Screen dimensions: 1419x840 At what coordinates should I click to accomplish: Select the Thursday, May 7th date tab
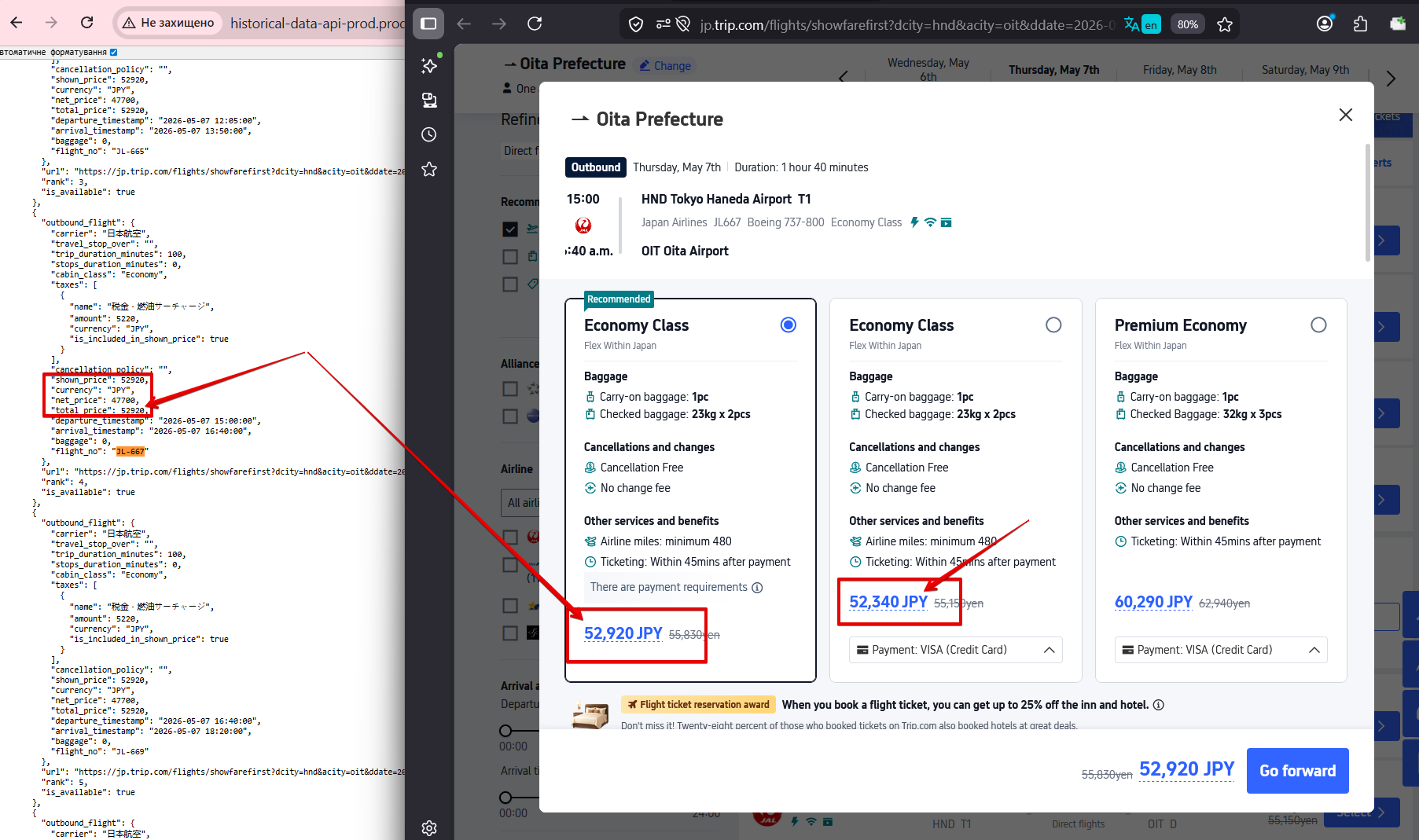point(1053,70)
